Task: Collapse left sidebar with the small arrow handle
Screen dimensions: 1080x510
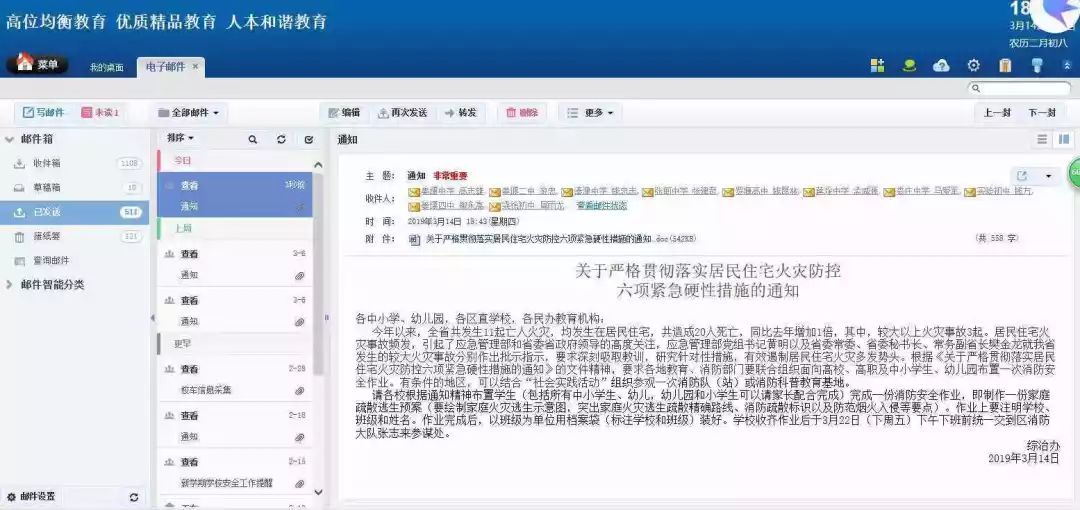Action: tap(152, 318)
